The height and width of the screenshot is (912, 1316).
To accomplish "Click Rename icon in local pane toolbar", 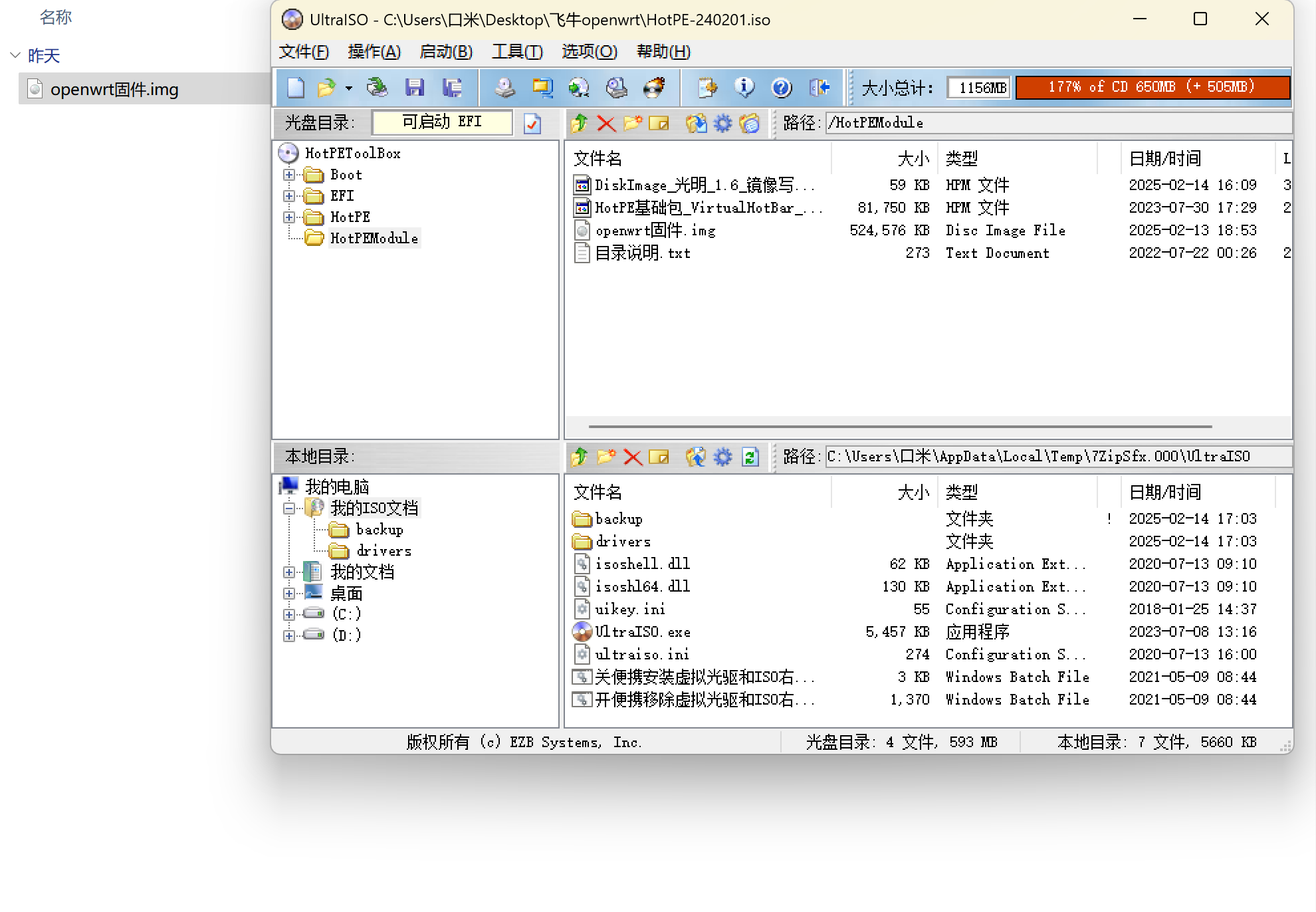I will point(659,457).
